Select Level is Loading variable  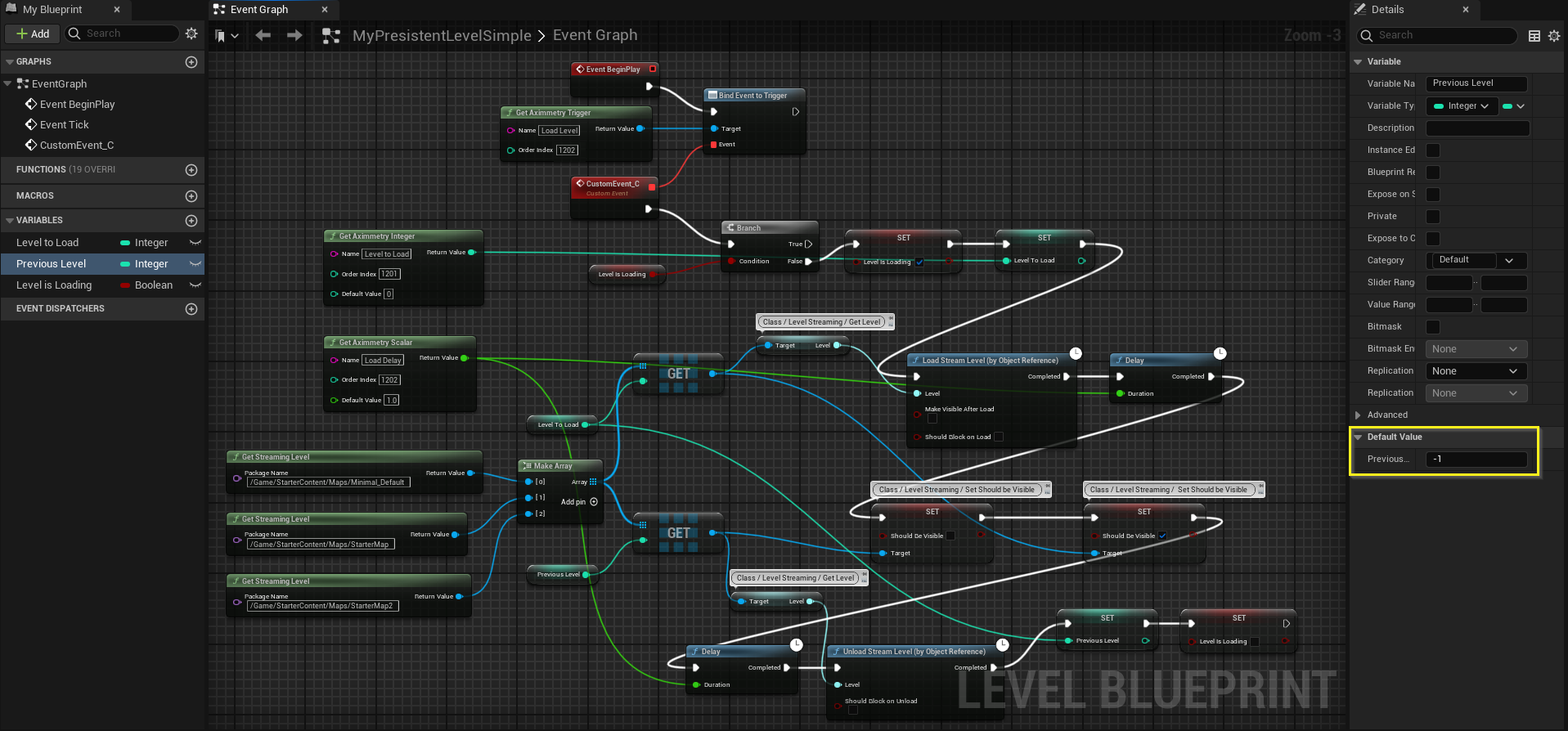click(54, 285)
